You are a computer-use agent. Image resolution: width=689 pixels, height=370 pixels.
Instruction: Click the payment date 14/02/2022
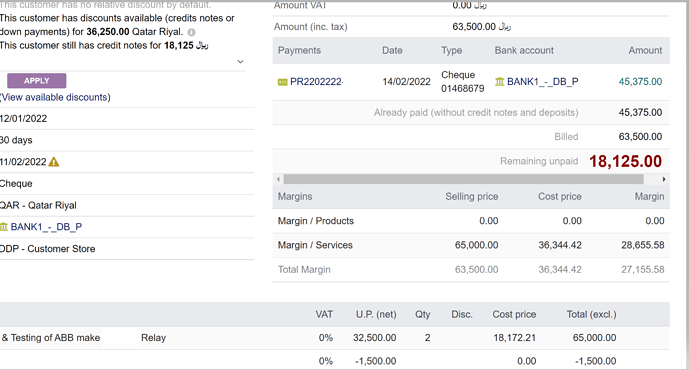click(x=406, y=82)
